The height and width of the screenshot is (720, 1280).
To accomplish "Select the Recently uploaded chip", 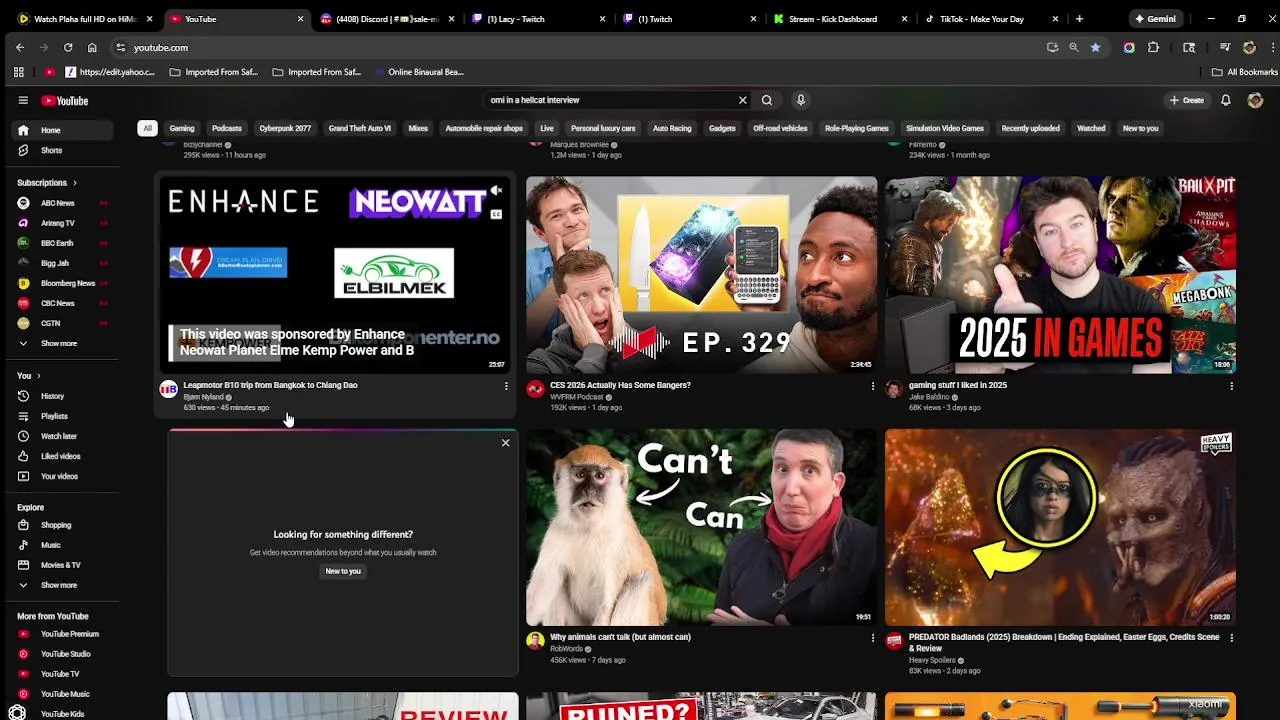I will click(x=1031, y=128).
